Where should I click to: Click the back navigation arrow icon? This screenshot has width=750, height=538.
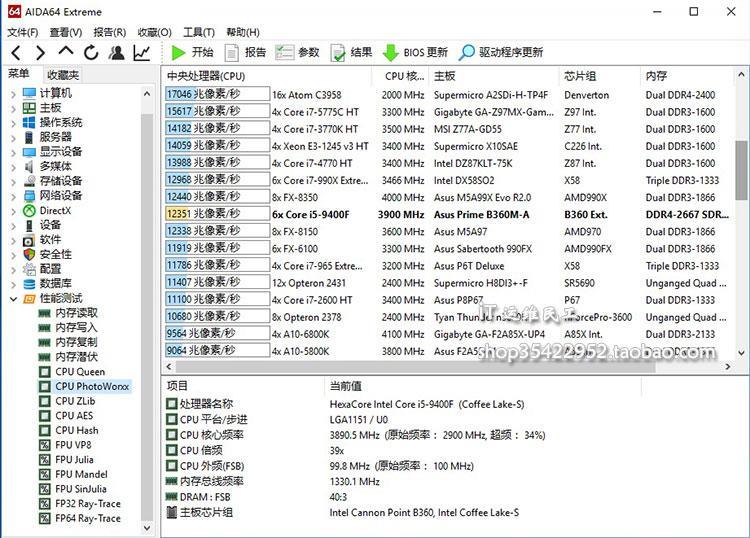pyautogui.click(x=17, y=52)
